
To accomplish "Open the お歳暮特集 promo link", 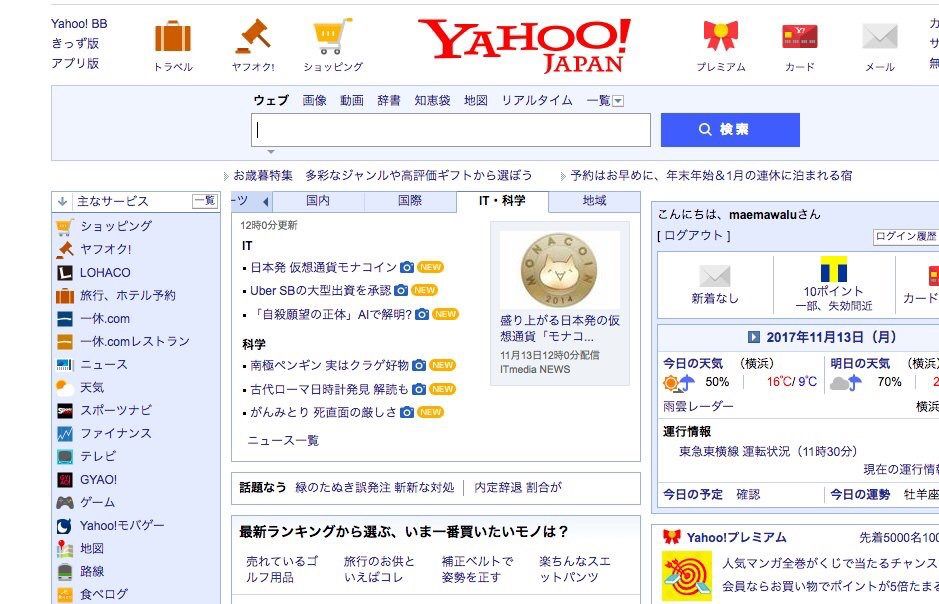I will tap(263, 176).
